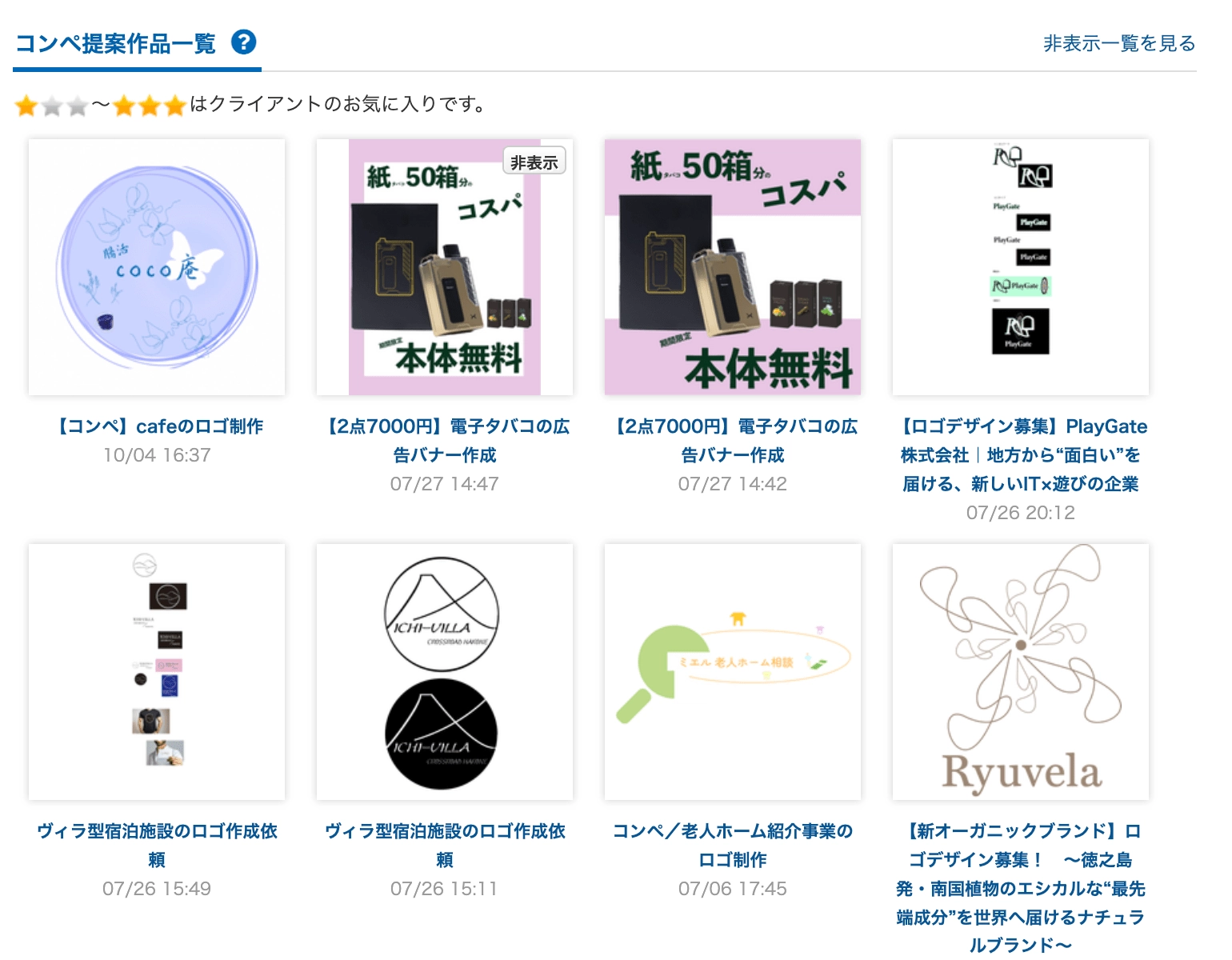
Task: Click the 非表示 badge on banner thumbnail
Action: pyautogui.click(x=534, y=162)
